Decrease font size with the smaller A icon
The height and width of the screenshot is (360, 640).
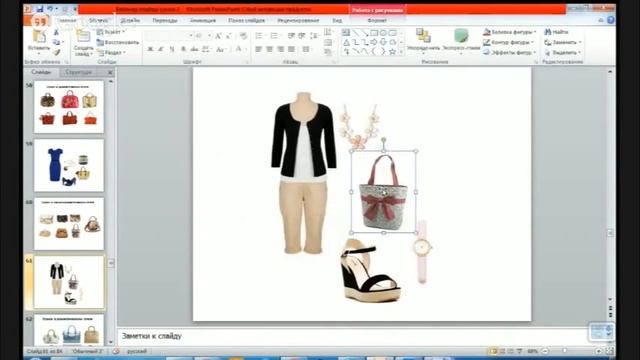click(x=229, y=36)
